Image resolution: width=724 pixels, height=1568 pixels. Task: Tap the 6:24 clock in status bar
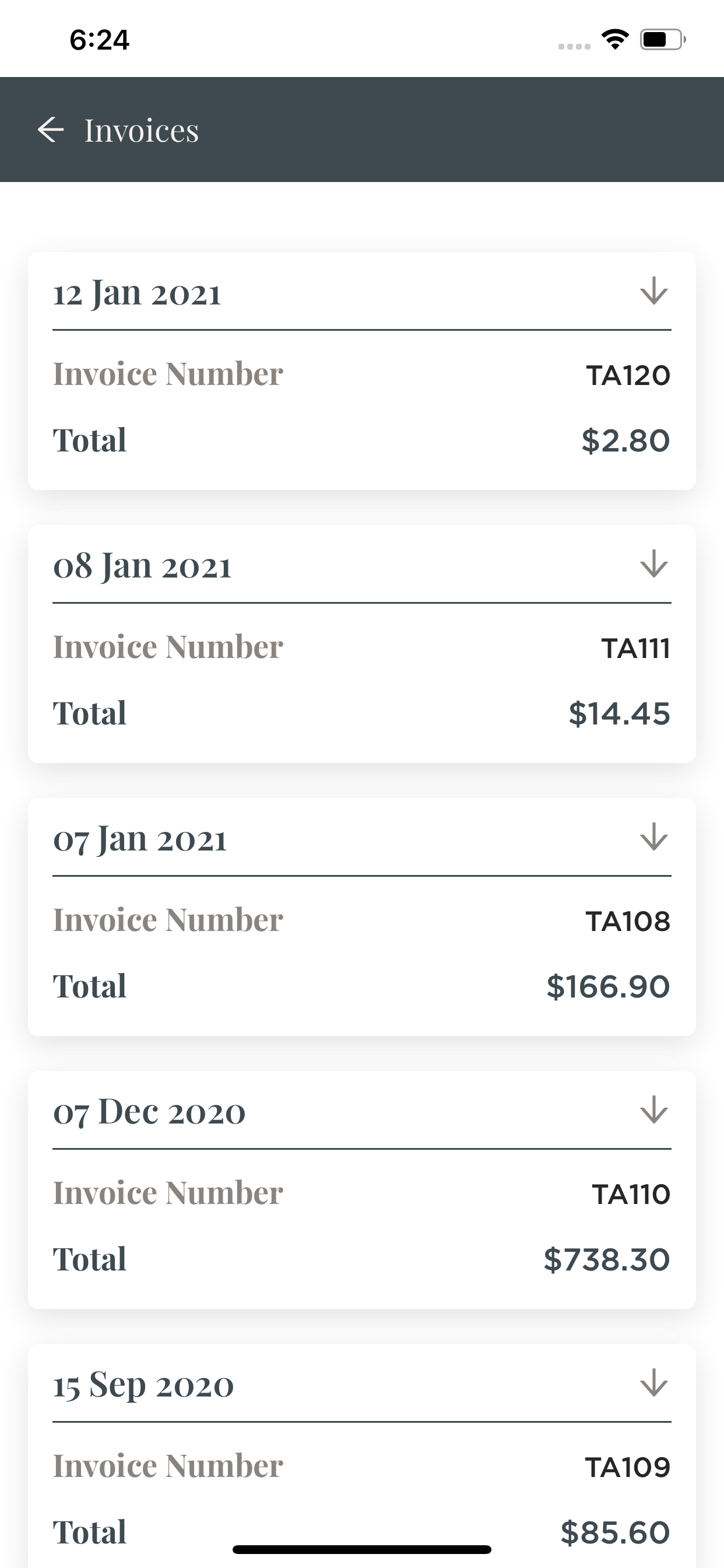[99, 40]
